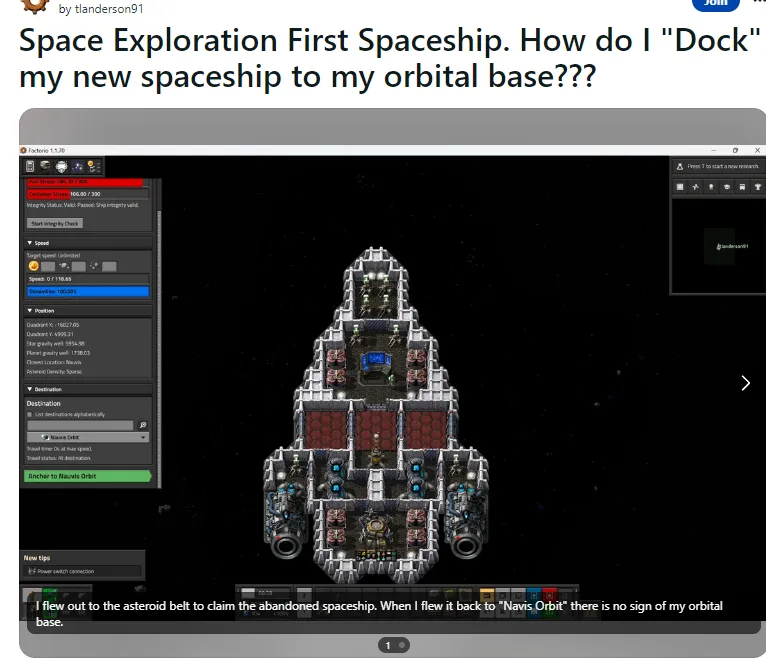Click the blue Streamline progress bar
Image resolution: width=766 pixels, height=658 pixels.
tap(88, 292)
